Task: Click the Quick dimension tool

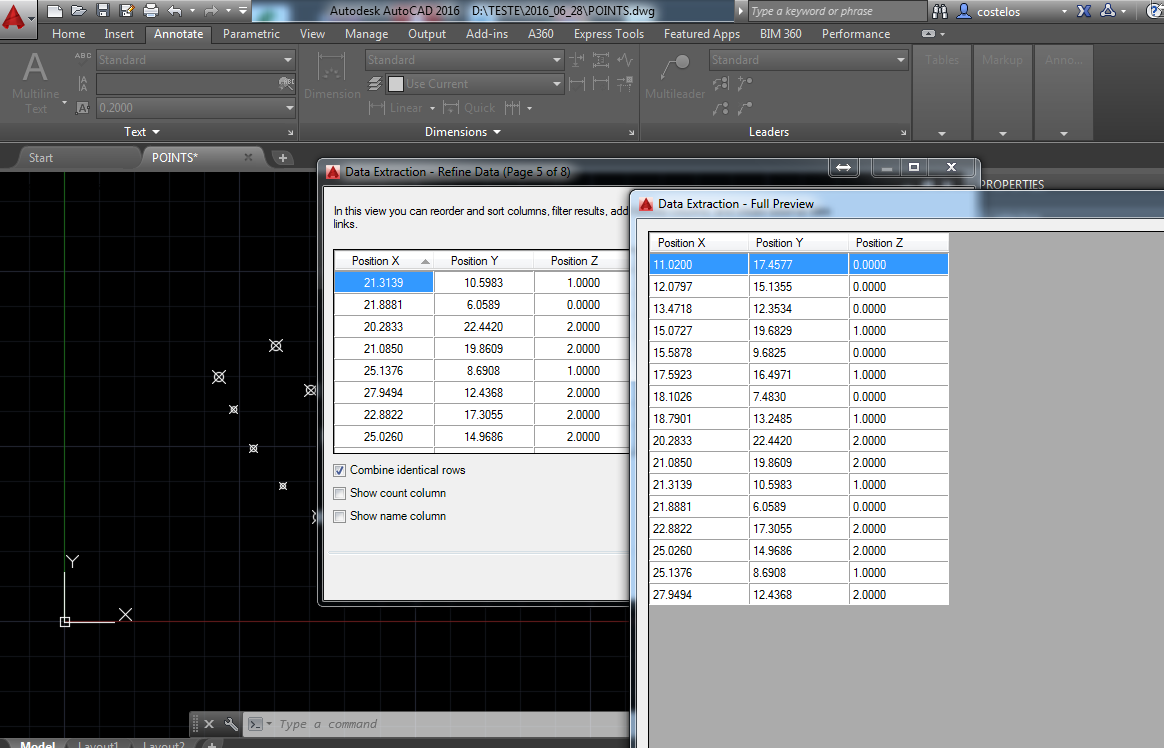Action: pyautogui.click(x=468, y=108)
